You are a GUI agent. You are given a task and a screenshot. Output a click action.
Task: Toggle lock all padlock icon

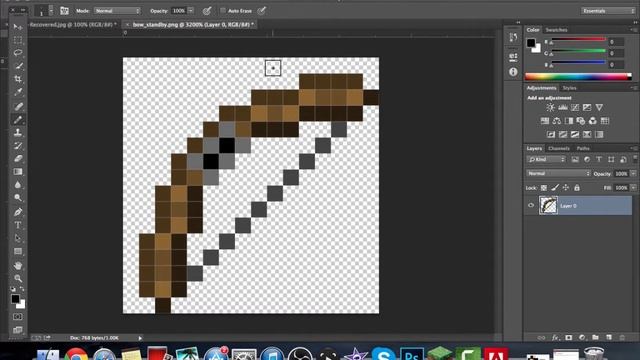pyautogui.click(x=577, y=188)
